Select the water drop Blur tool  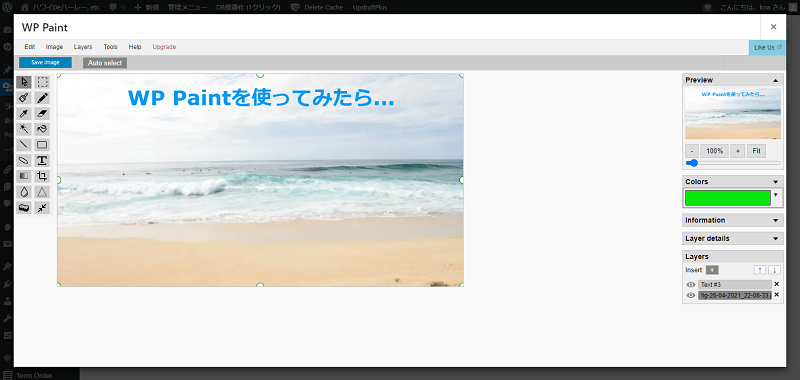tap(24, 192)
